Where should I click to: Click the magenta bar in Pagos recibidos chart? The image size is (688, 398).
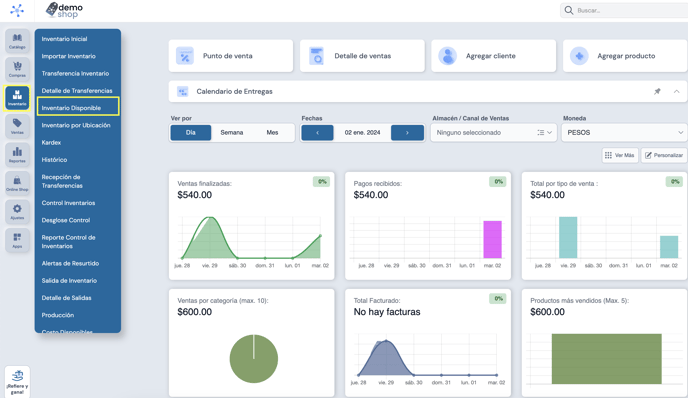tap(492, 240)
